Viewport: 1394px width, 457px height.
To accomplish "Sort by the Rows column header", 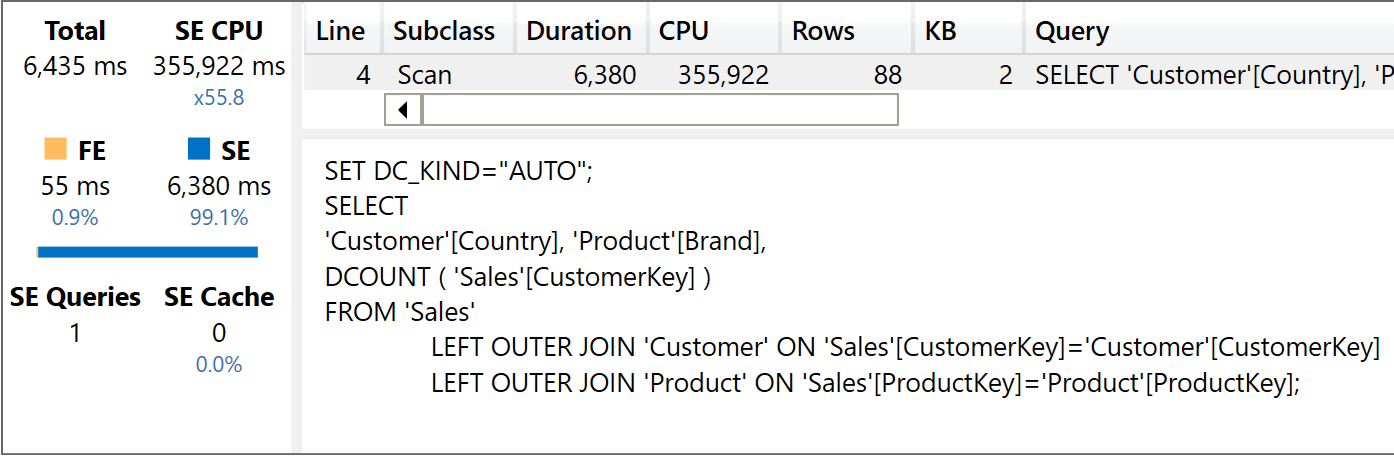I will [847, 31].
